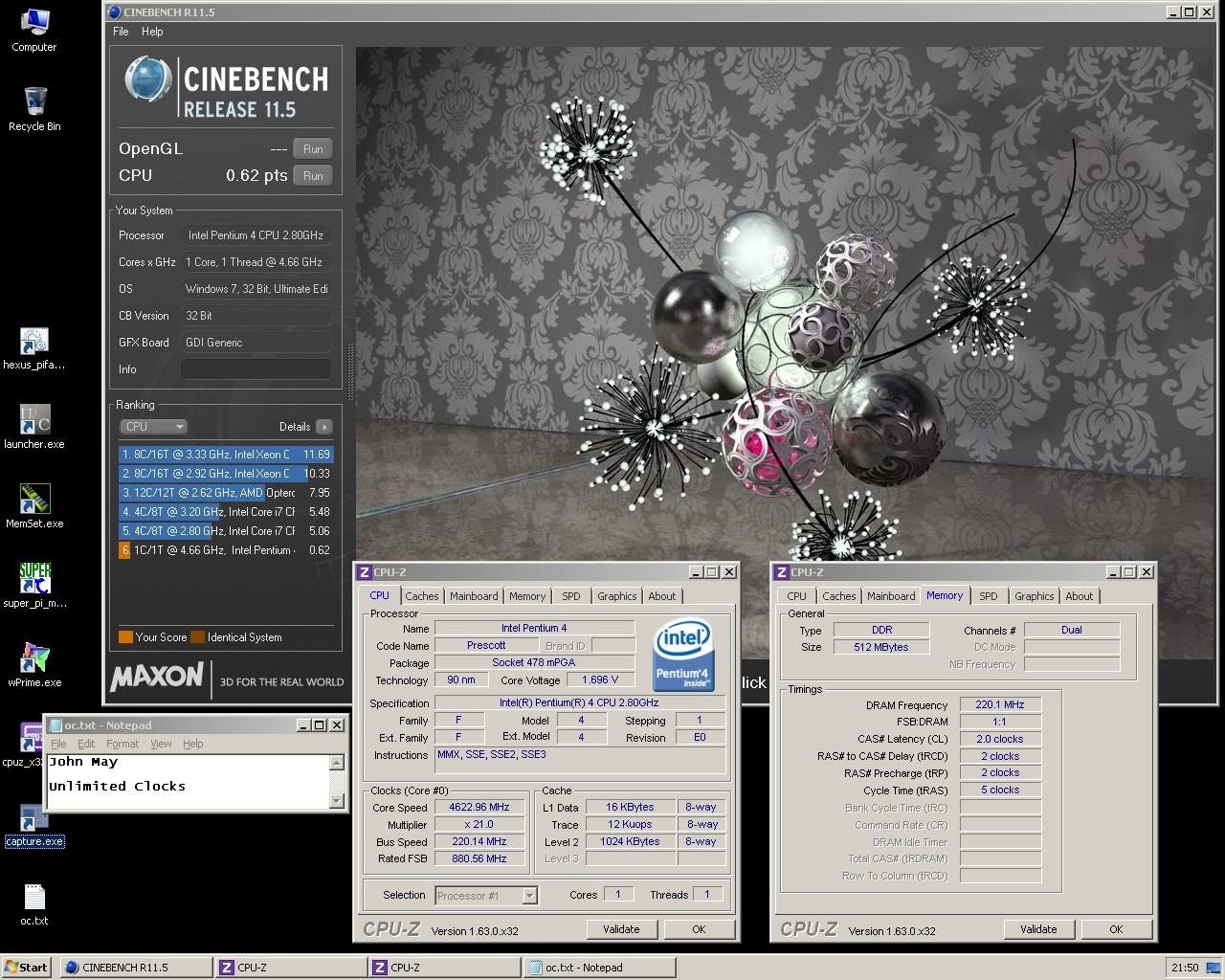Select the launcher.exe desktop icon
The image size is (1225, 980).
[x=34, y=428]
